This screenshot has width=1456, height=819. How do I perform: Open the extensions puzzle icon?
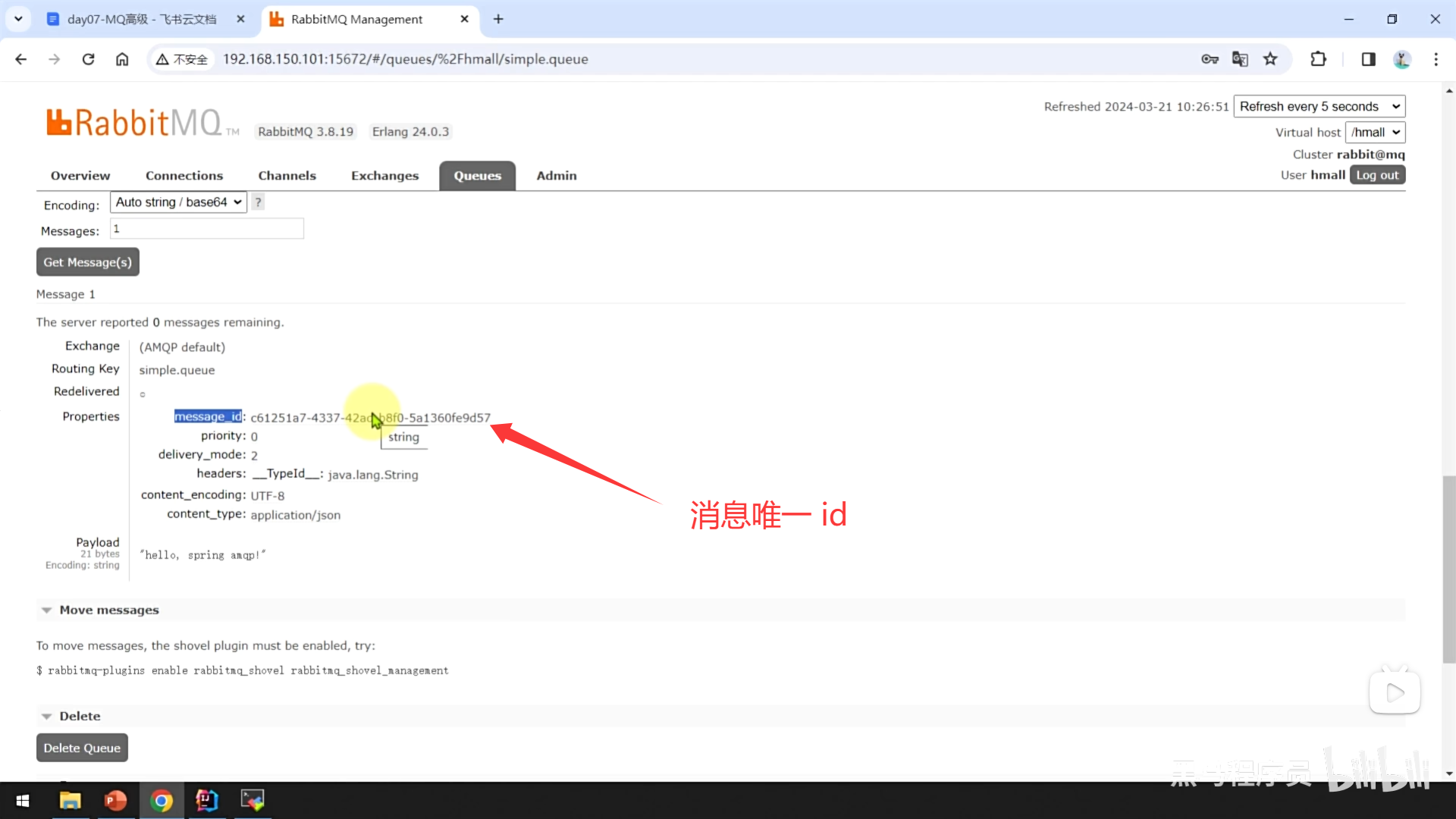(x=1318, y=59)
